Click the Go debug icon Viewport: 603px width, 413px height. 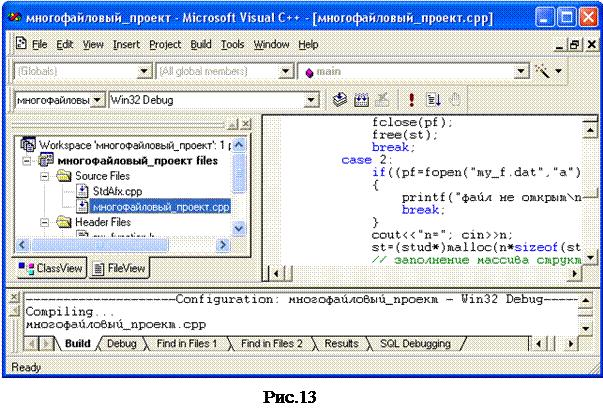[433, 100]
